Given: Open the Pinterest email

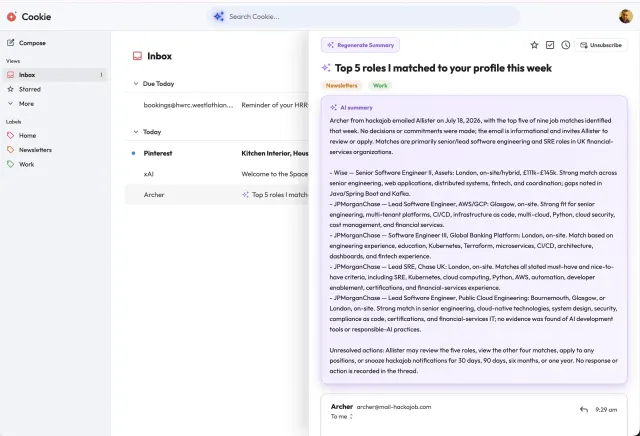Looking at the screenshot, I should click(x=217, y=153).
